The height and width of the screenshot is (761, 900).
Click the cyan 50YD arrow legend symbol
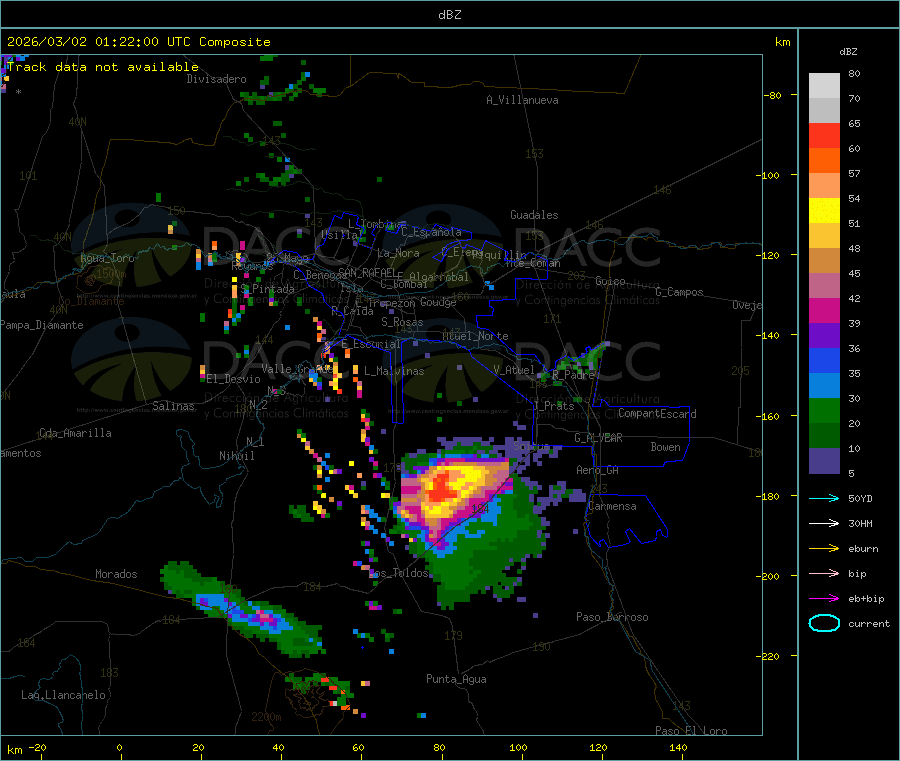click(x=824, y=498)
